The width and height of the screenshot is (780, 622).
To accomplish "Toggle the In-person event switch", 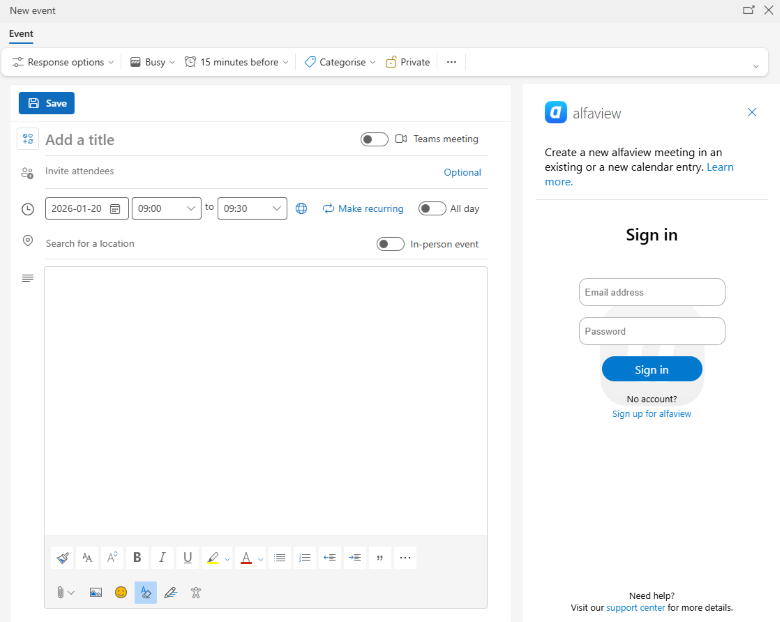I will (390, 244).
